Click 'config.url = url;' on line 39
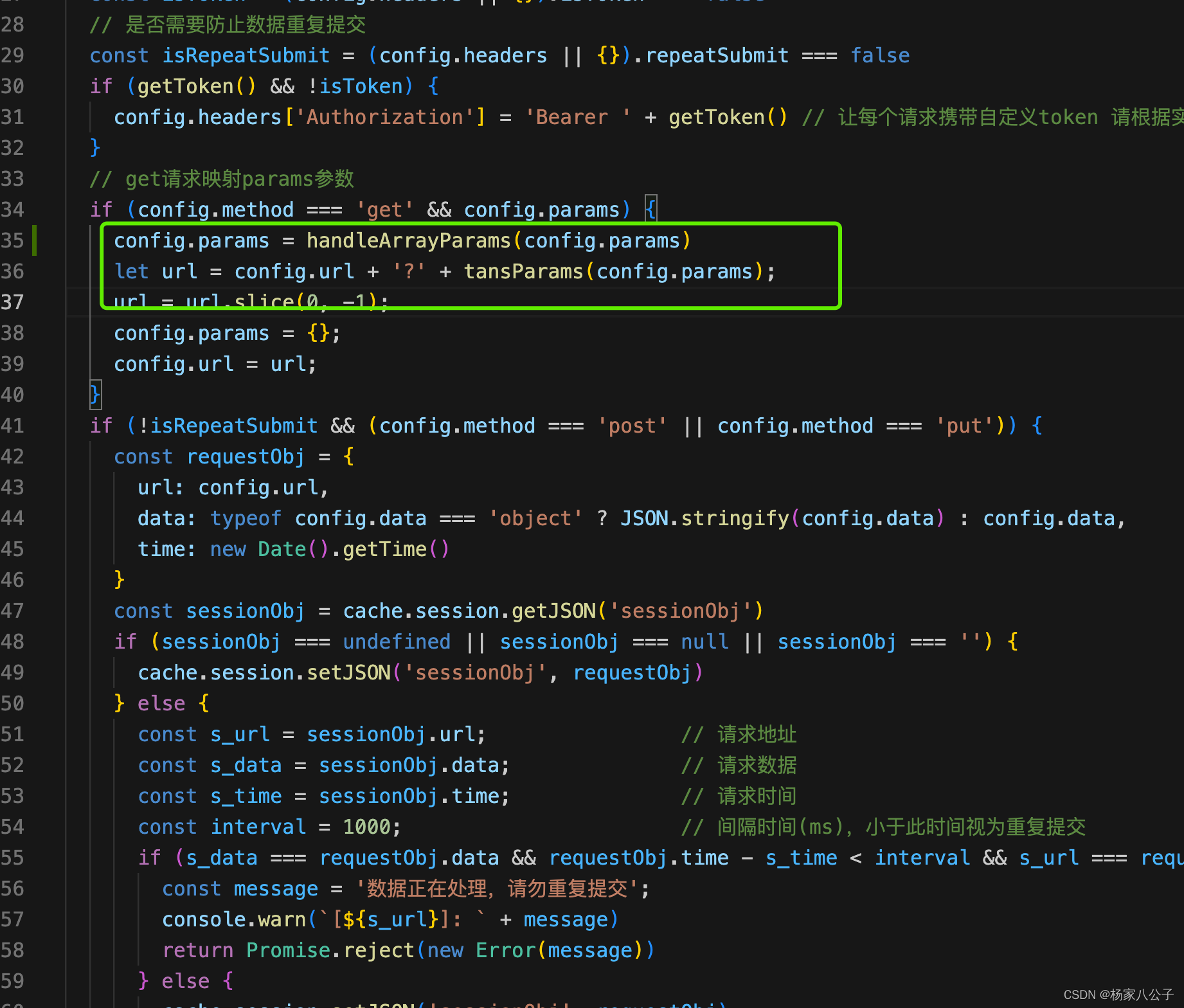1184x1008 pixels. (x=215, y=364)
